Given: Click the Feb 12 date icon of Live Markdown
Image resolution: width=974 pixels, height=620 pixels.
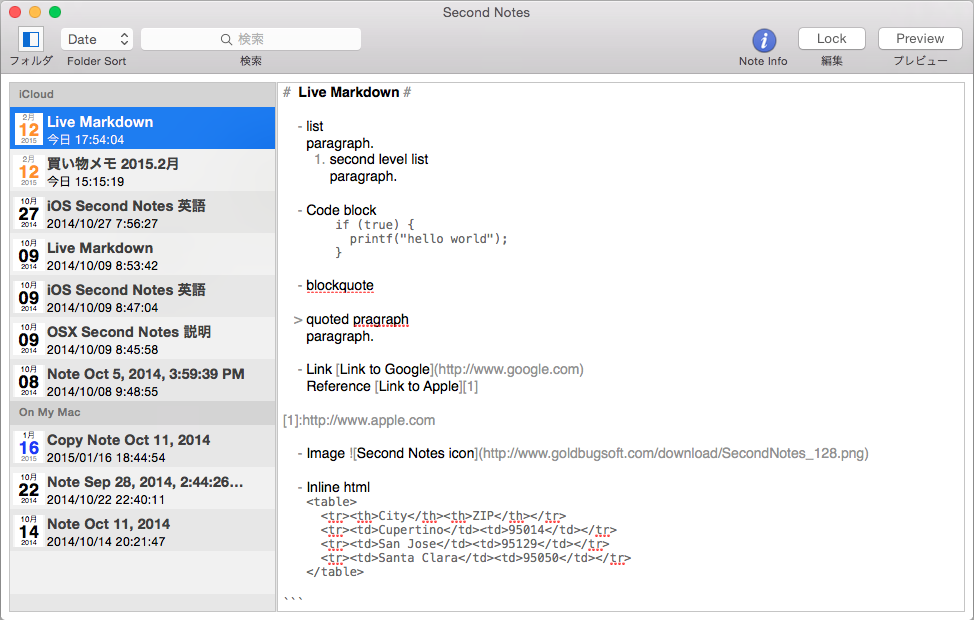Looking at the screenshot, I should click(x=29, y=129).
